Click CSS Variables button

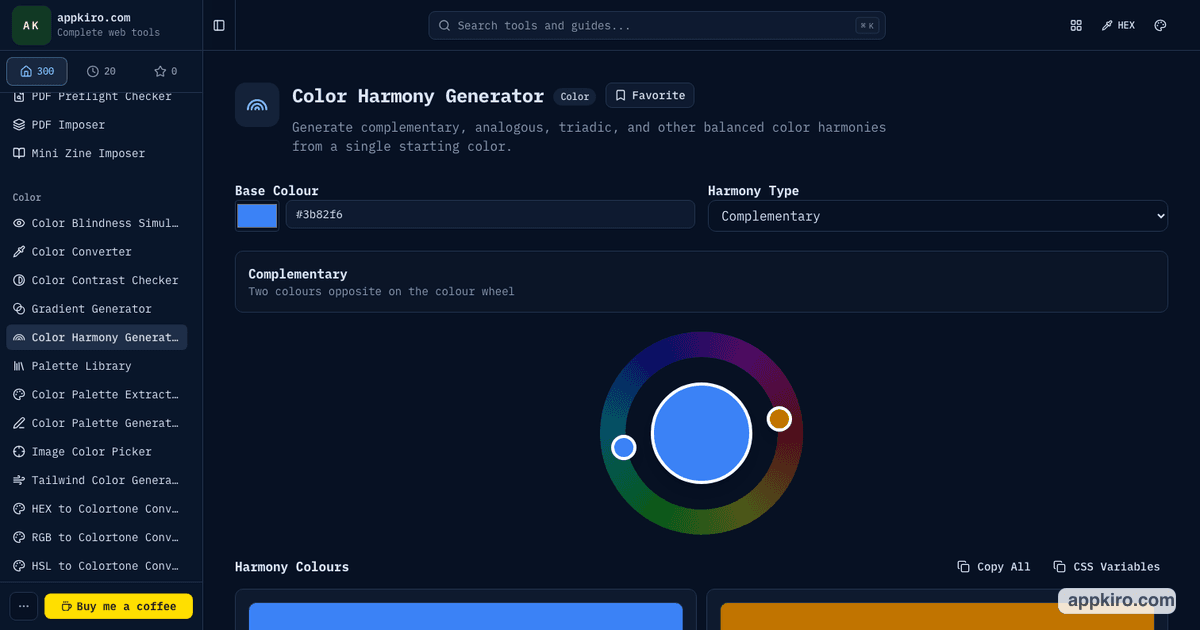coord(1106,566)
